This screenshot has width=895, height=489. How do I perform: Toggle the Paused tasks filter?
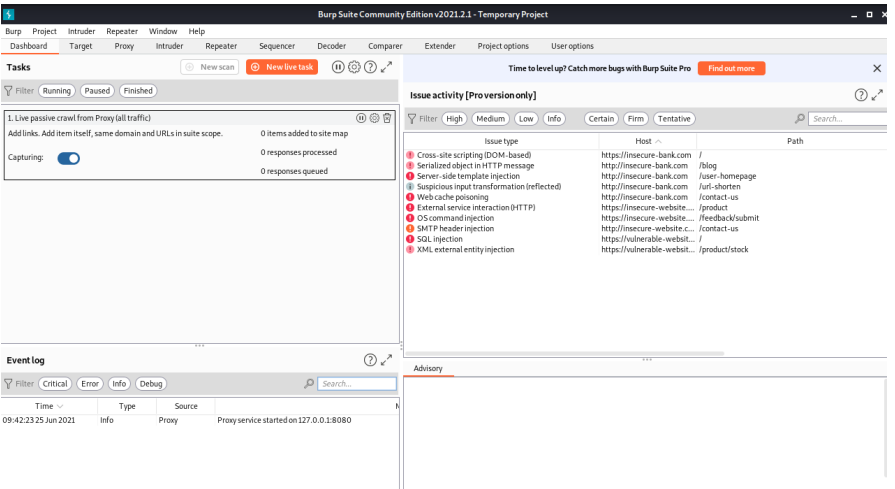click(97, 91)
